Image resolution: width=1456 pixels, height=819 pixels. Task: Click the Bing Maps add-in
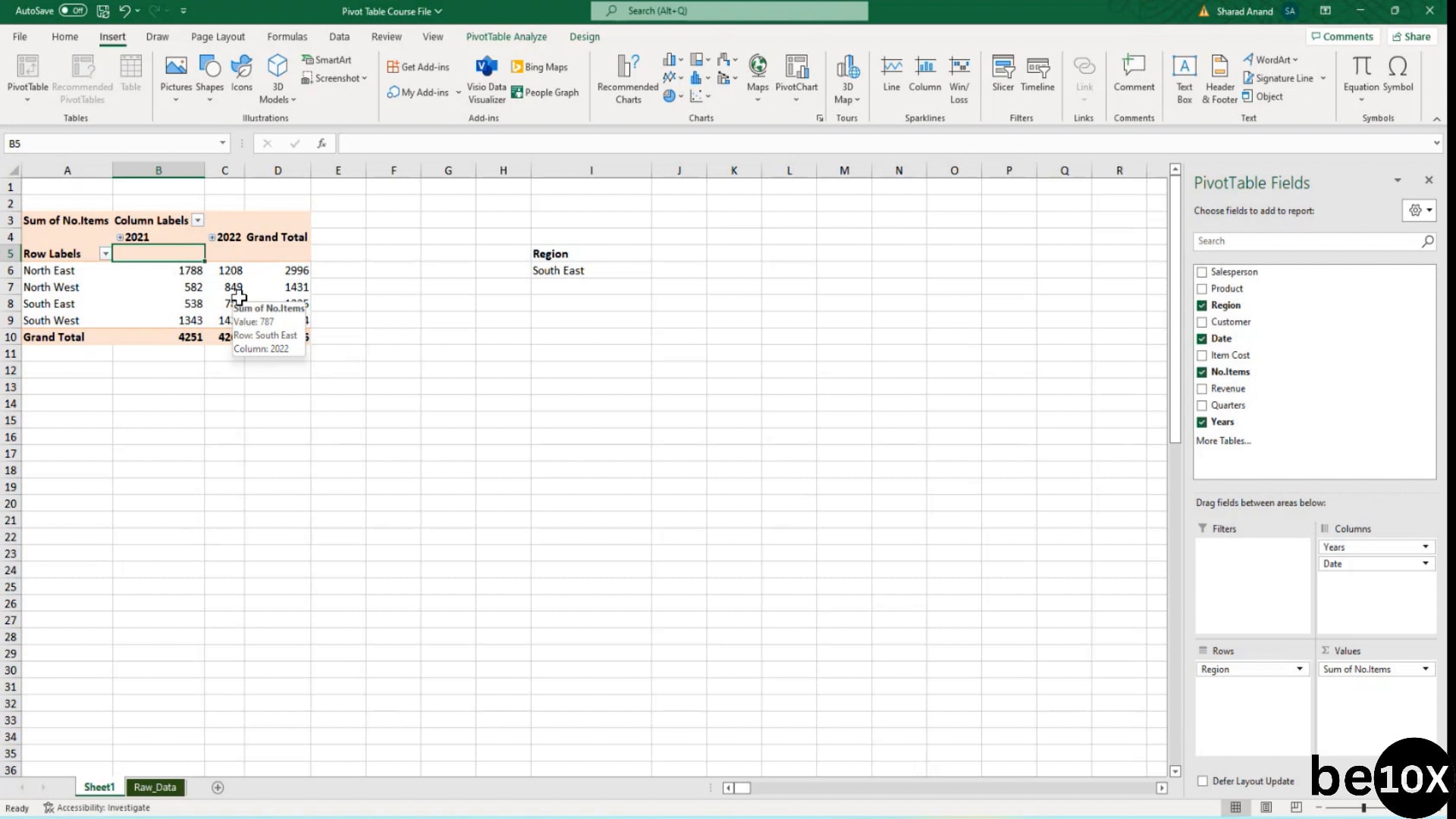539,67
